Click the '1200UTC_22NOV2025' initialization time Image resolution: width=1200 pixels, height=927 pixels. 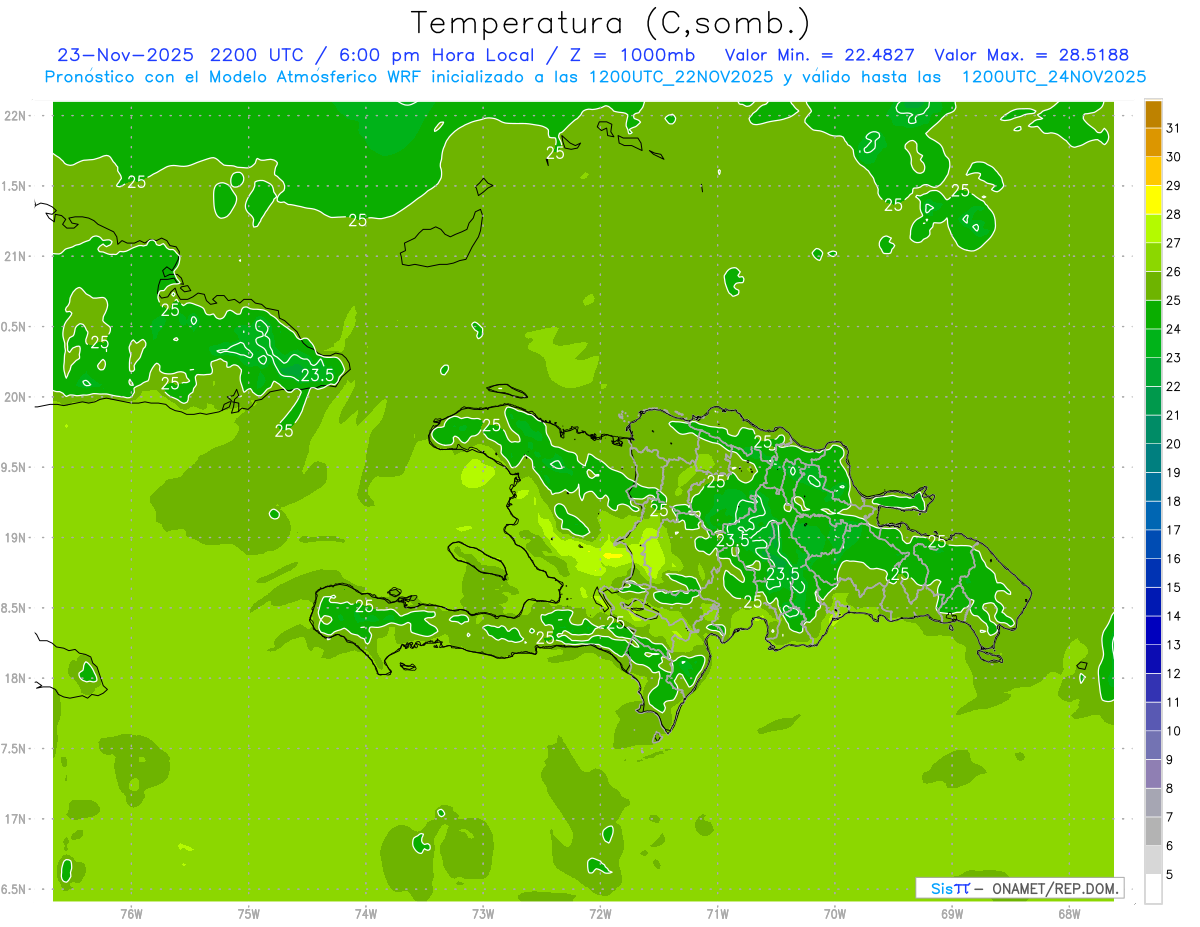[x=681, y=76]
